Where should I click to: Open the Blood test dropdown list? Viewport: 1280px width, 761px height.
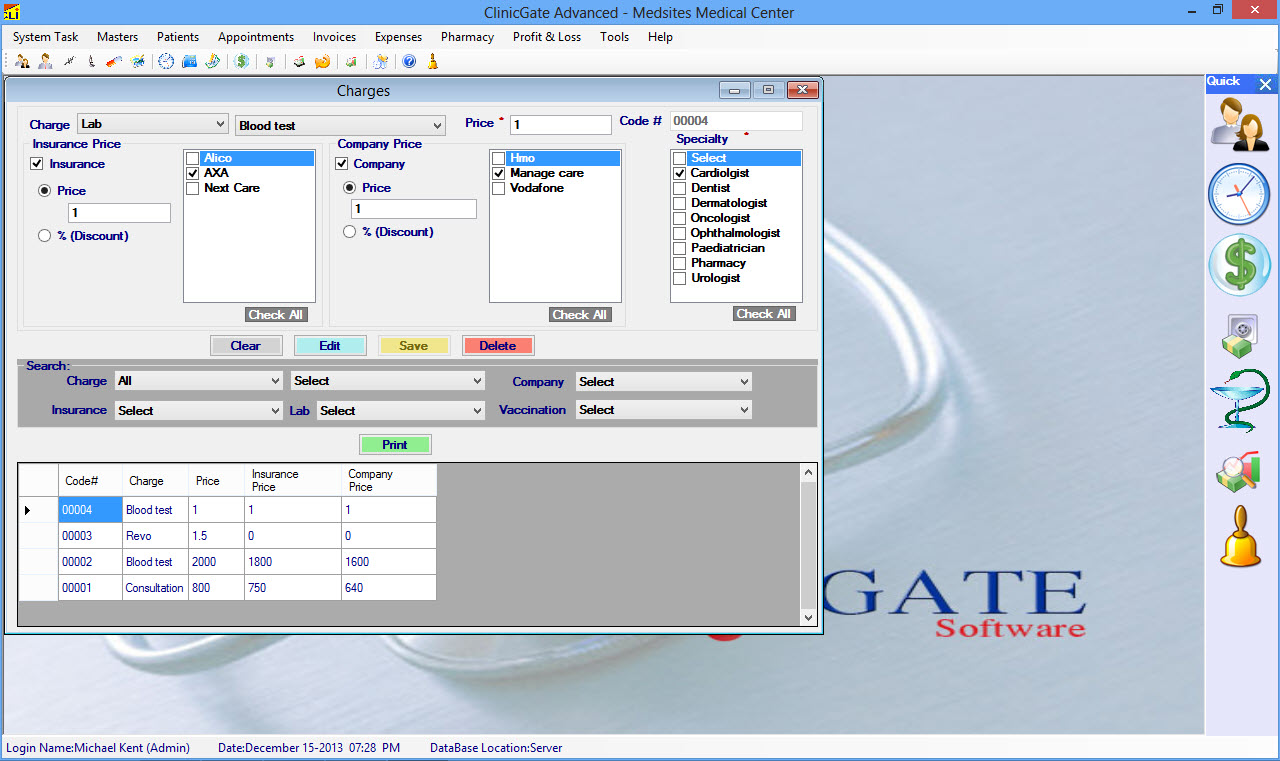pos(340,126)
